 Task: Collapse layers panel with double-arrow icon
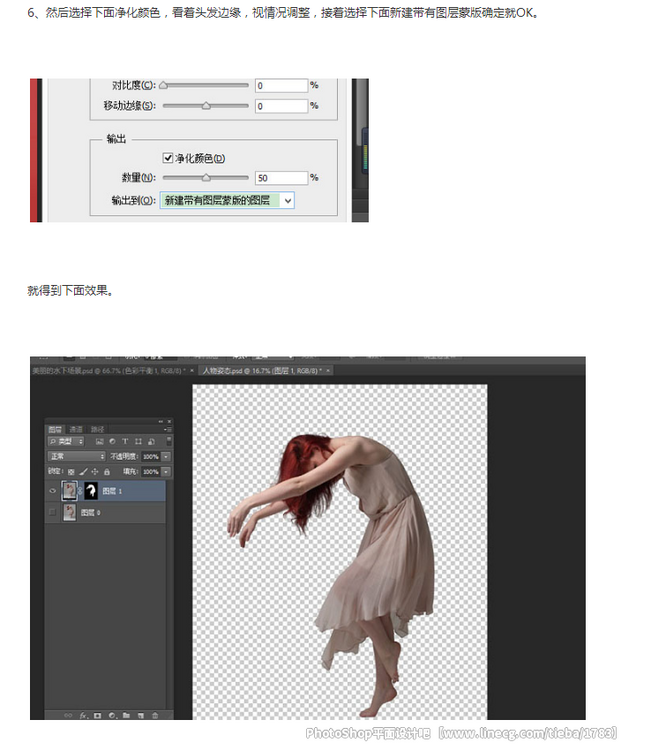(x=161, y=421)
